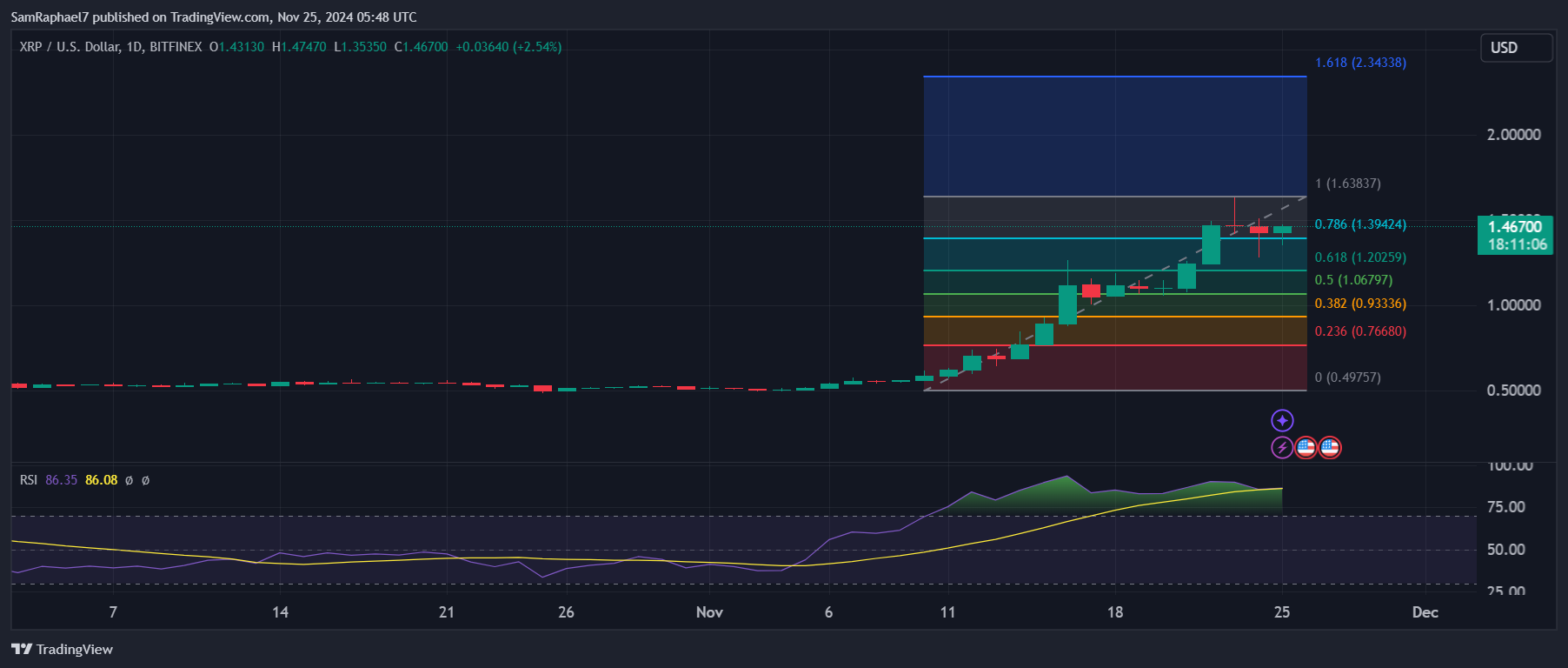Click the Dec label on the date axis
1568x668 pixels.
click(1425, 612)
